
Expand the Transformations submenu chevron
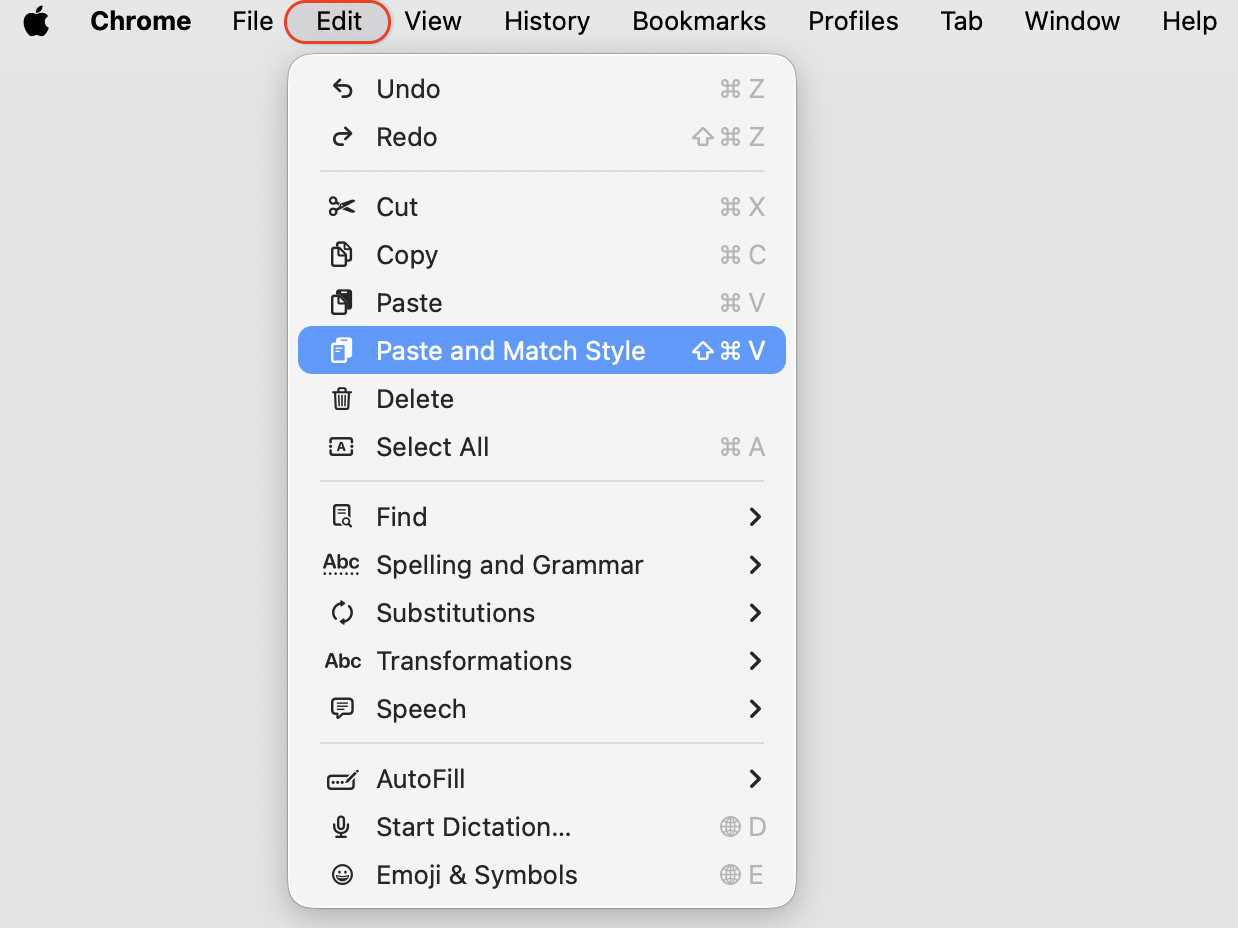tap(755, 661)
